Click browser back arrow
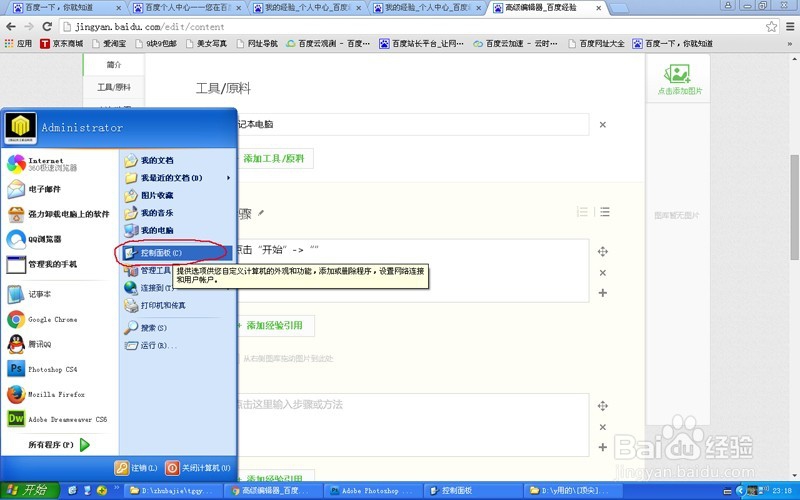The height and width of the screenshot is (500, 800). (x=11, y=27)
